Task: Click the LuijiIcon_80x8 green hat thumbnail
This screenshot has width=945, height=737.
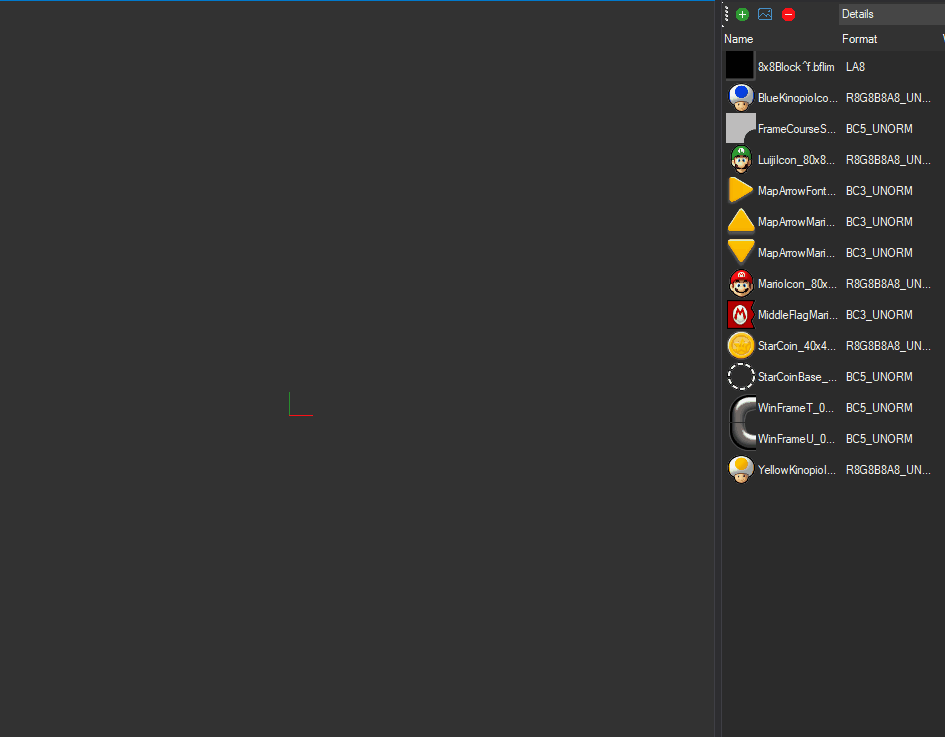Action: click(740, 159)
